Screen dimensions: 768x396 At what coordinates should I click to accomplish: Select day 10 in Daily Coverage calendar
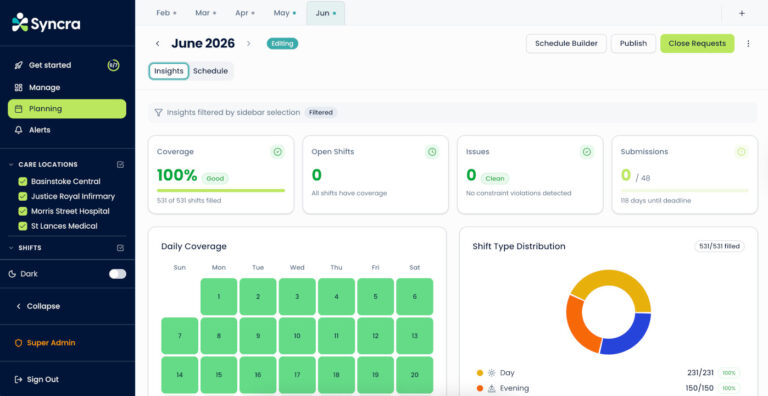[297, 336]
